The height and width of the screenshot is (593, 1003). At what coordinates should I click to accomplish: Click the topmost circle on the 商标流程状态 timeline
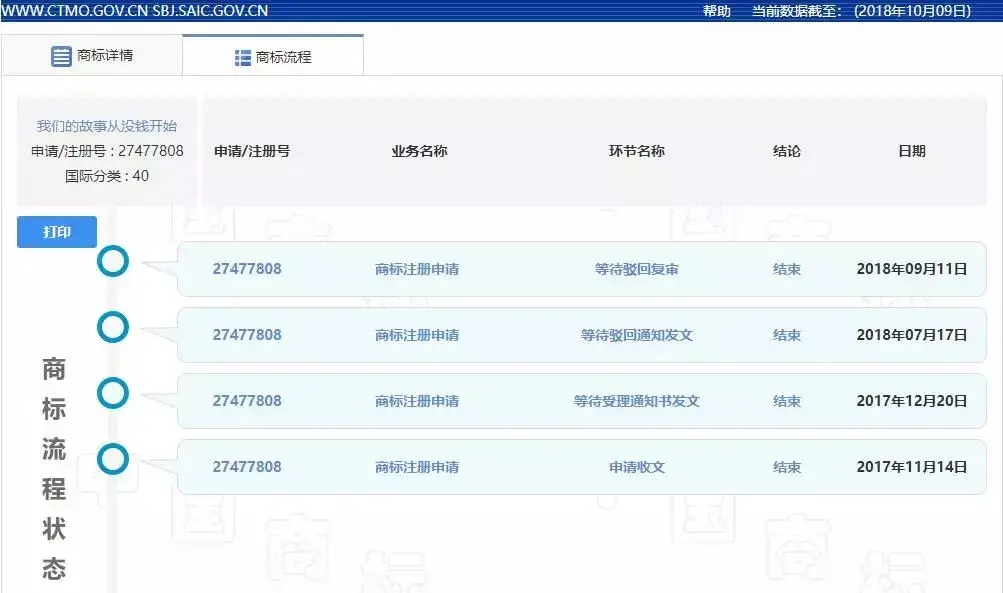tap(114, 261)
